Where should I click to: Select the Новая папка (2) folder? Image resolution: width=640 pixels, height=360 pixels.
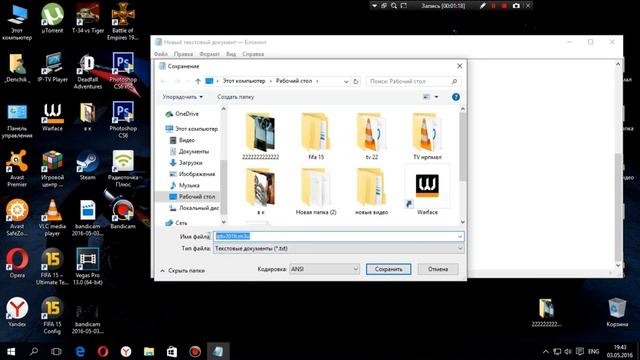pyautogui.click(x=316, y=192)
